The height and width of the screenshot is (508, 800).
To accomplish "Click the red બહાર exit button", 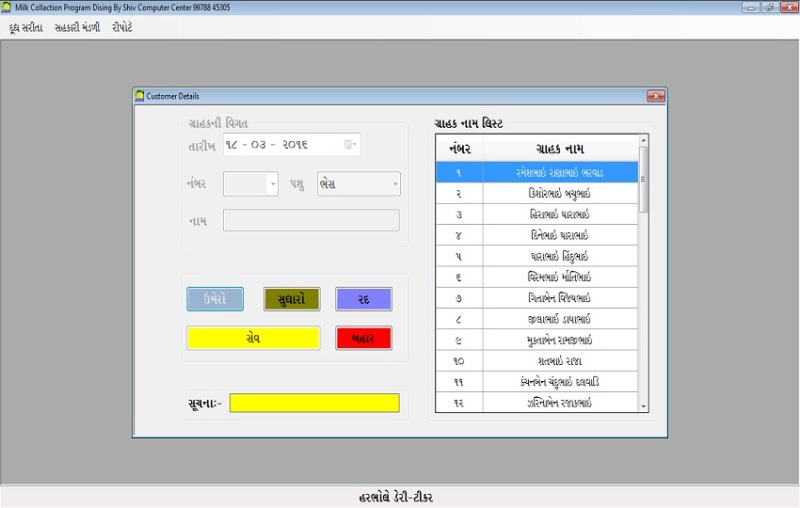I will pyautogui.click(x=363, y=338).
